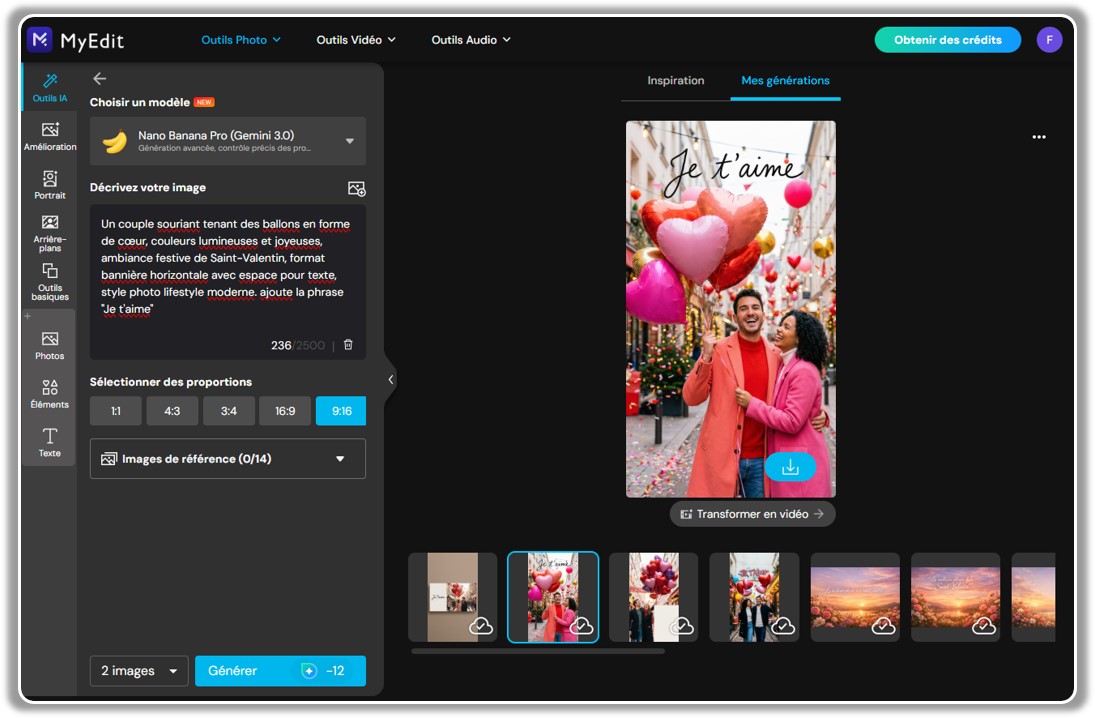Switch to the Inspiration tab
This screenshot has height=718, width=1095.
pos(675,80)
